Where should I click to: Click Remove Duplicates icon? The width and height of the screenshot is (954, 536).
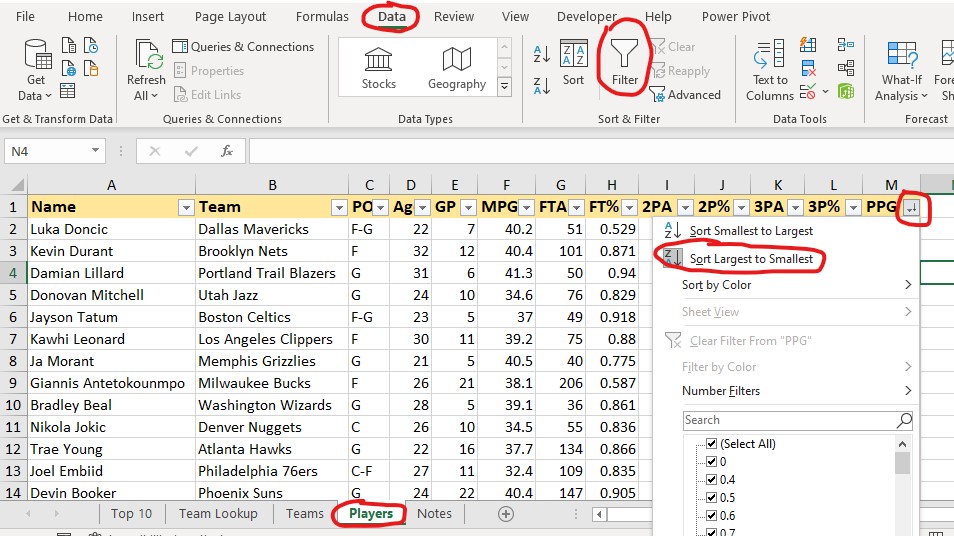tap(808, 68)
